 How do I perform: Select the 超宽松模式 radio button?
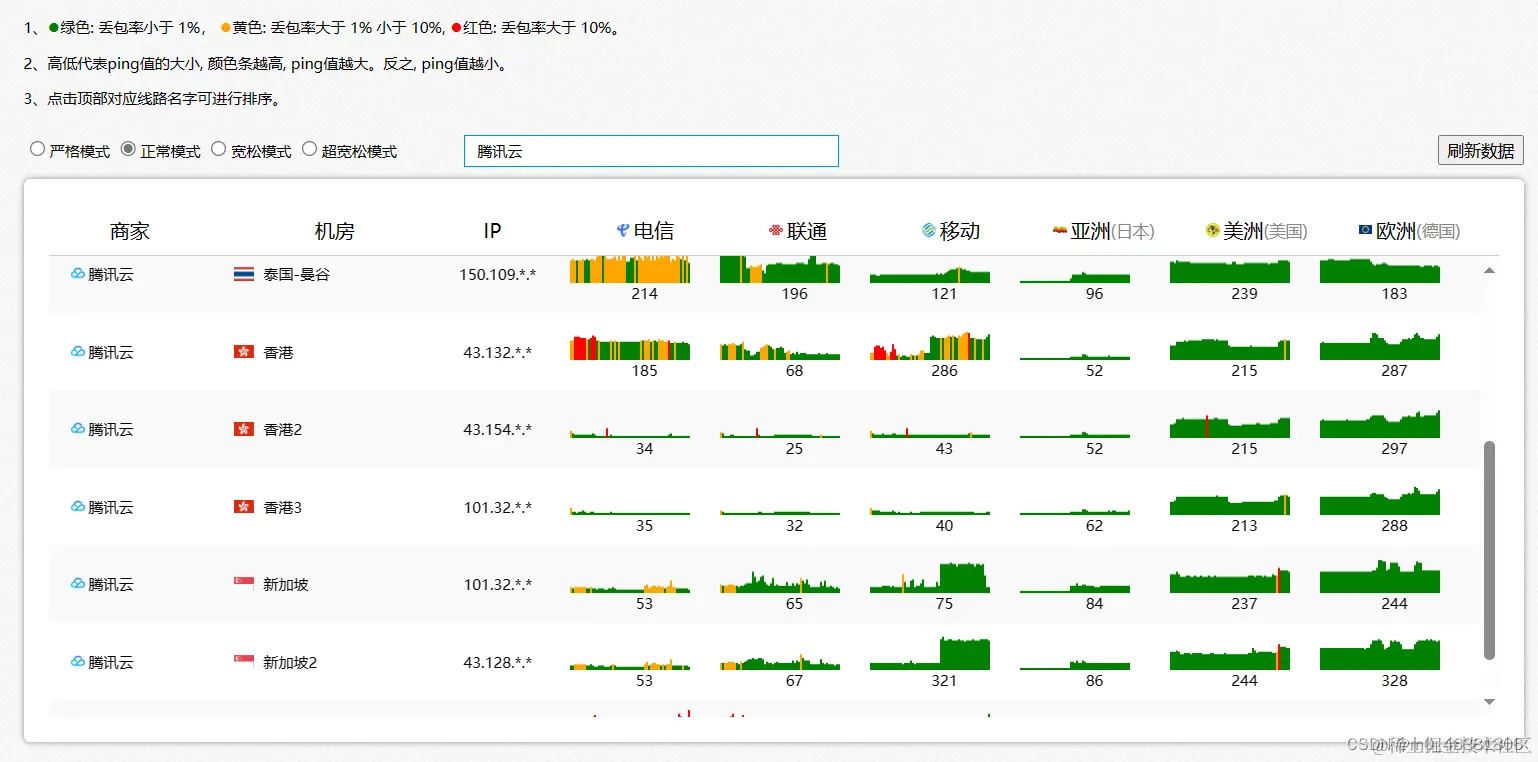tap(309, 149)
